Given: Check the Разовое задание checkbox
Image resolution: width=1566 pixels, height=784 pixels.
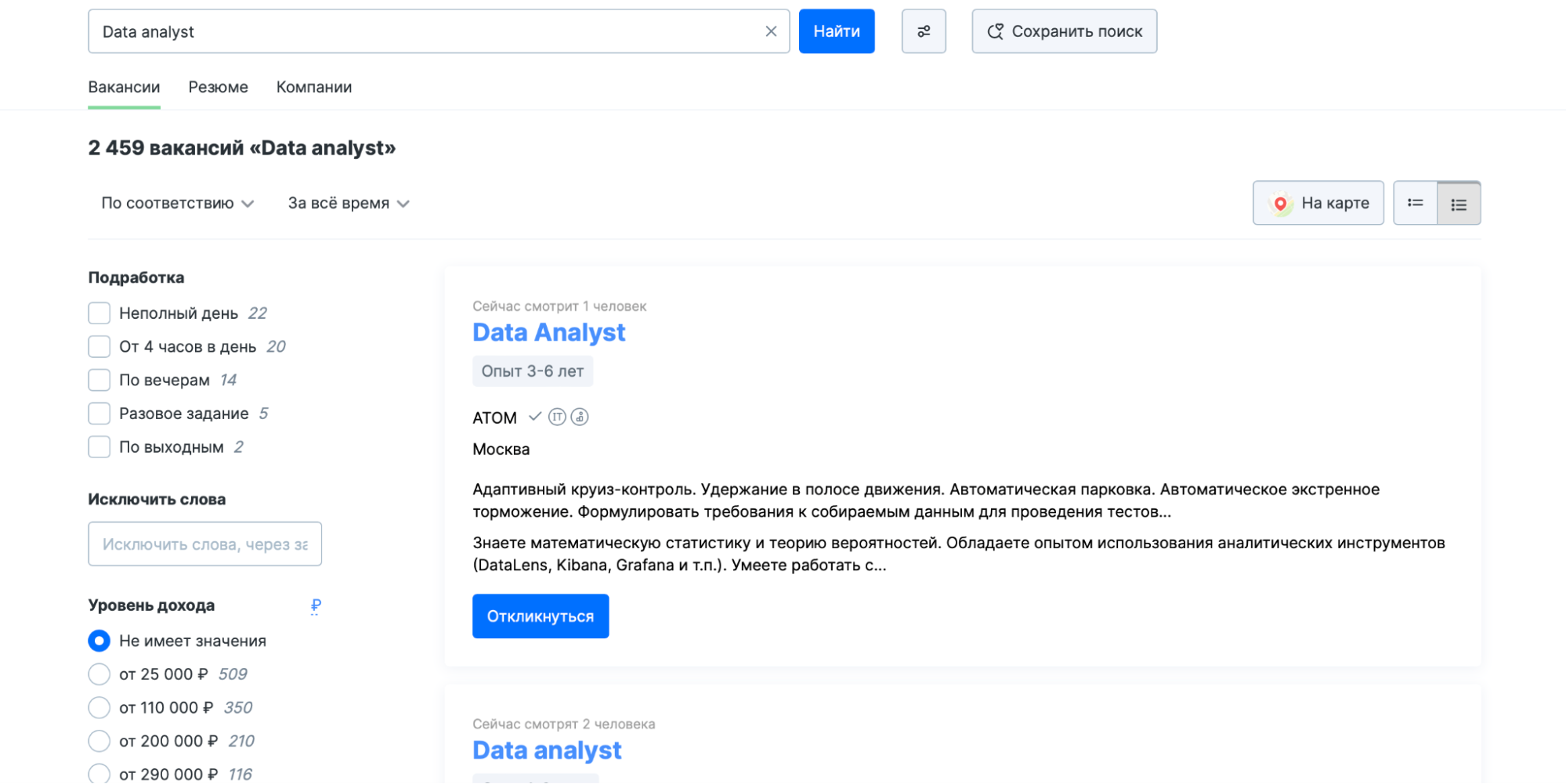Looking at the screenshot, I should coord(99,414).
